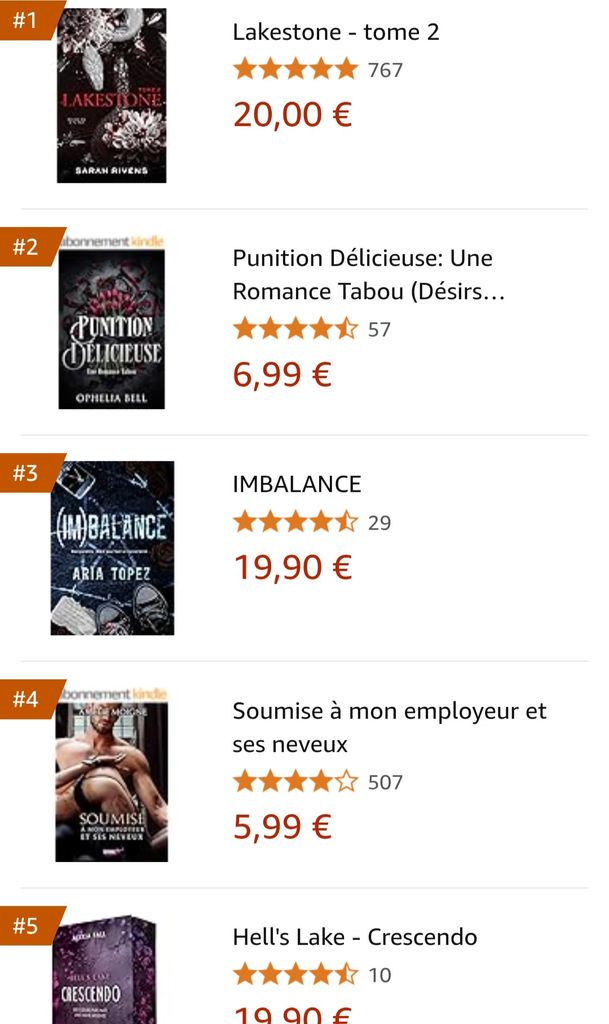Click 'Soumise à mon employeur et ses neveux' title

coord(389,727)
